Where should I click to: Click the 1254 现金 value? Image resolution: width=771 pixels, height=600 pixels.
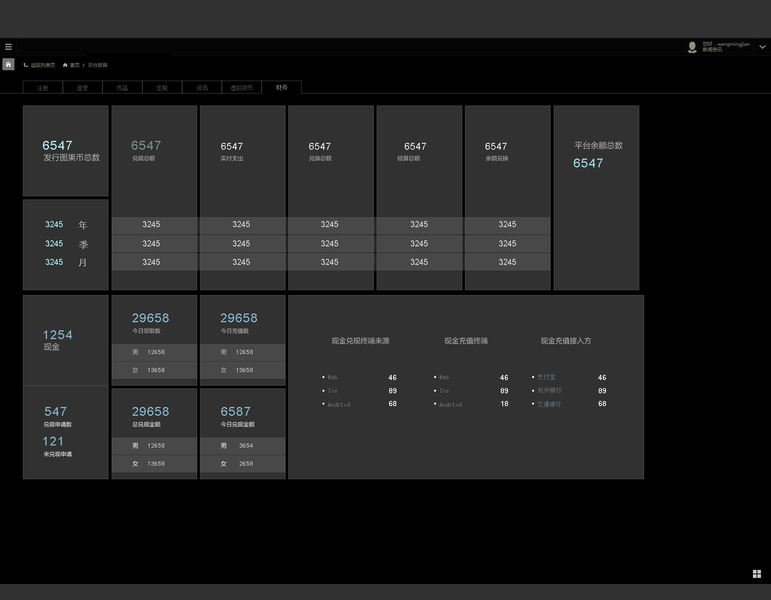tap(58, 335)
